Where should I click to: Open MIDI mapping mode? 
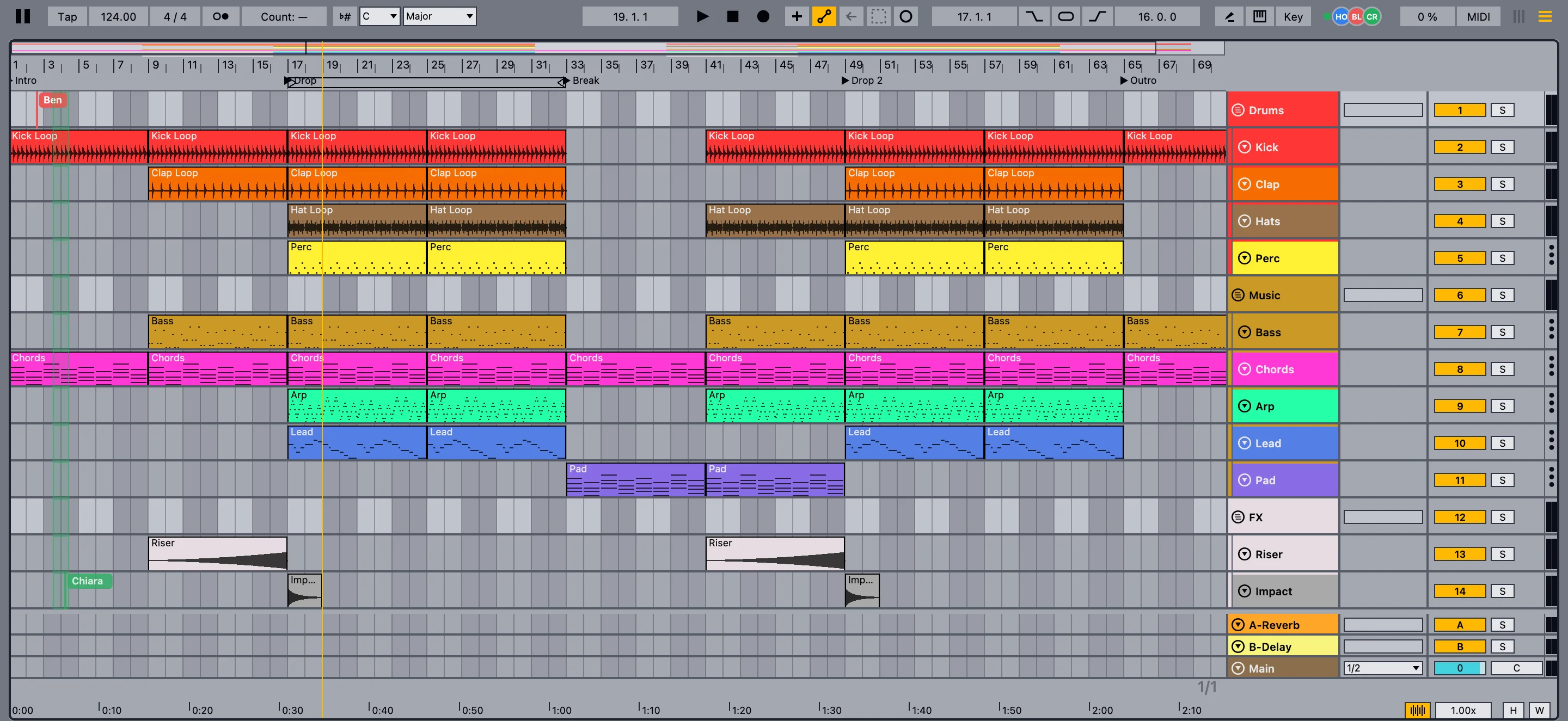[1479, 16]
